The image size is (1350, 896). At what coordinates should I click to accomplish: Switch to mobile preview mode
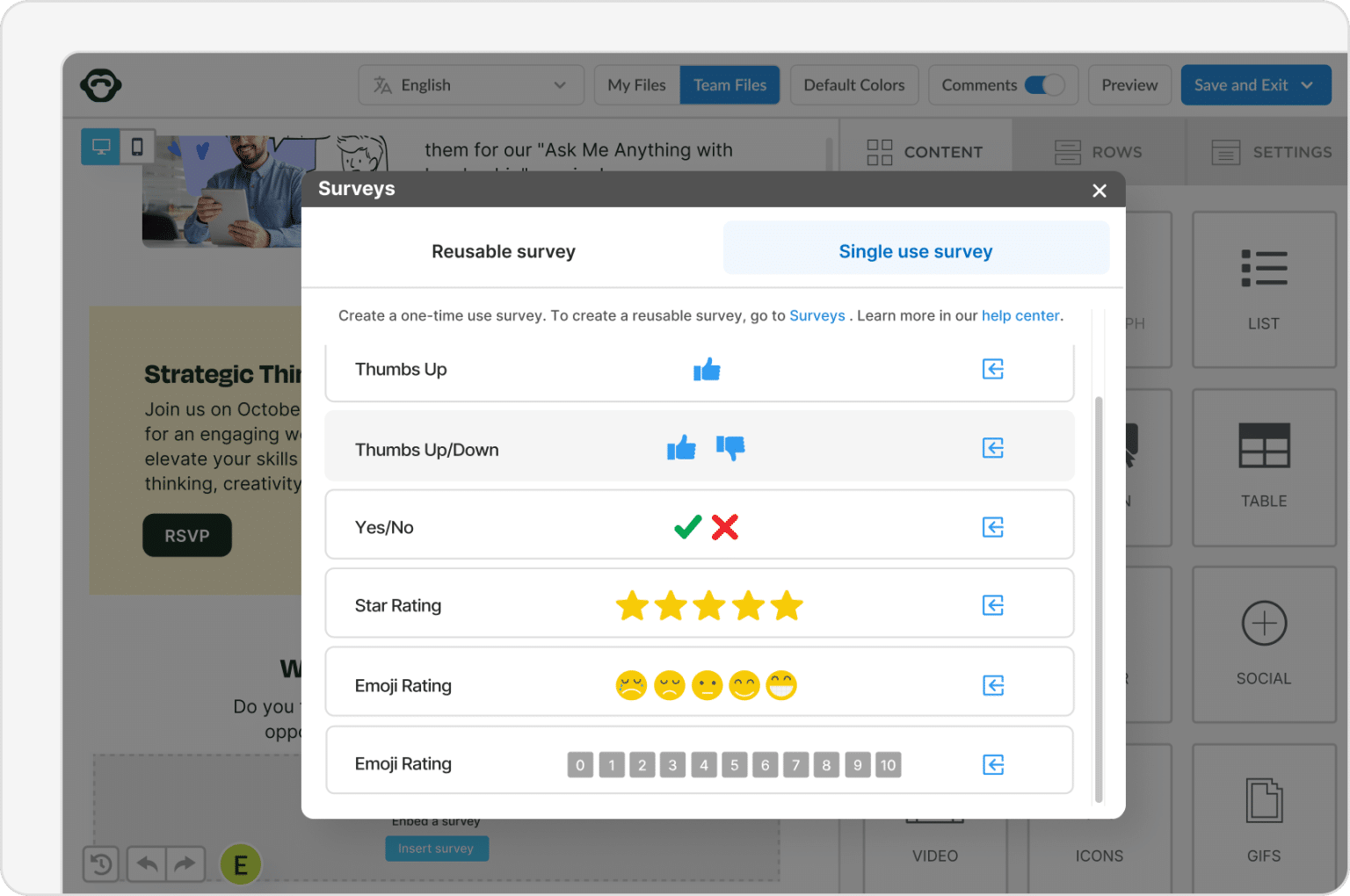point(138,147)
